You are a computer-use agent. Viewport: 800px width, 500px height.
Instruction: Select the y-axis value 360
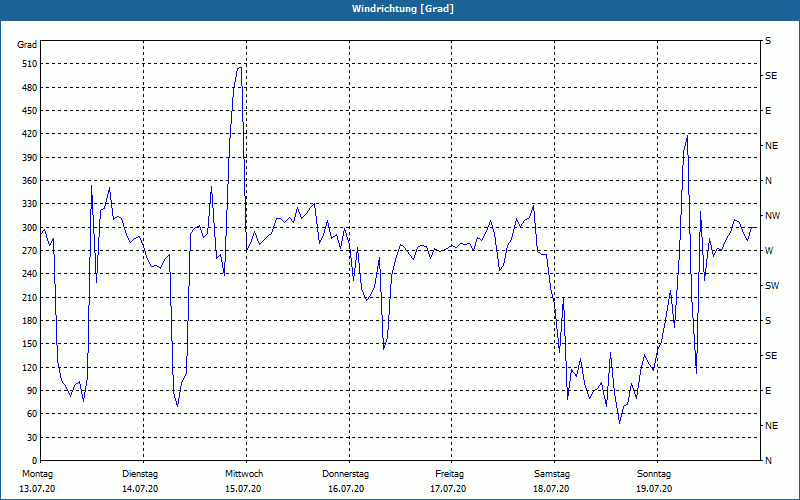coord(30,181)
